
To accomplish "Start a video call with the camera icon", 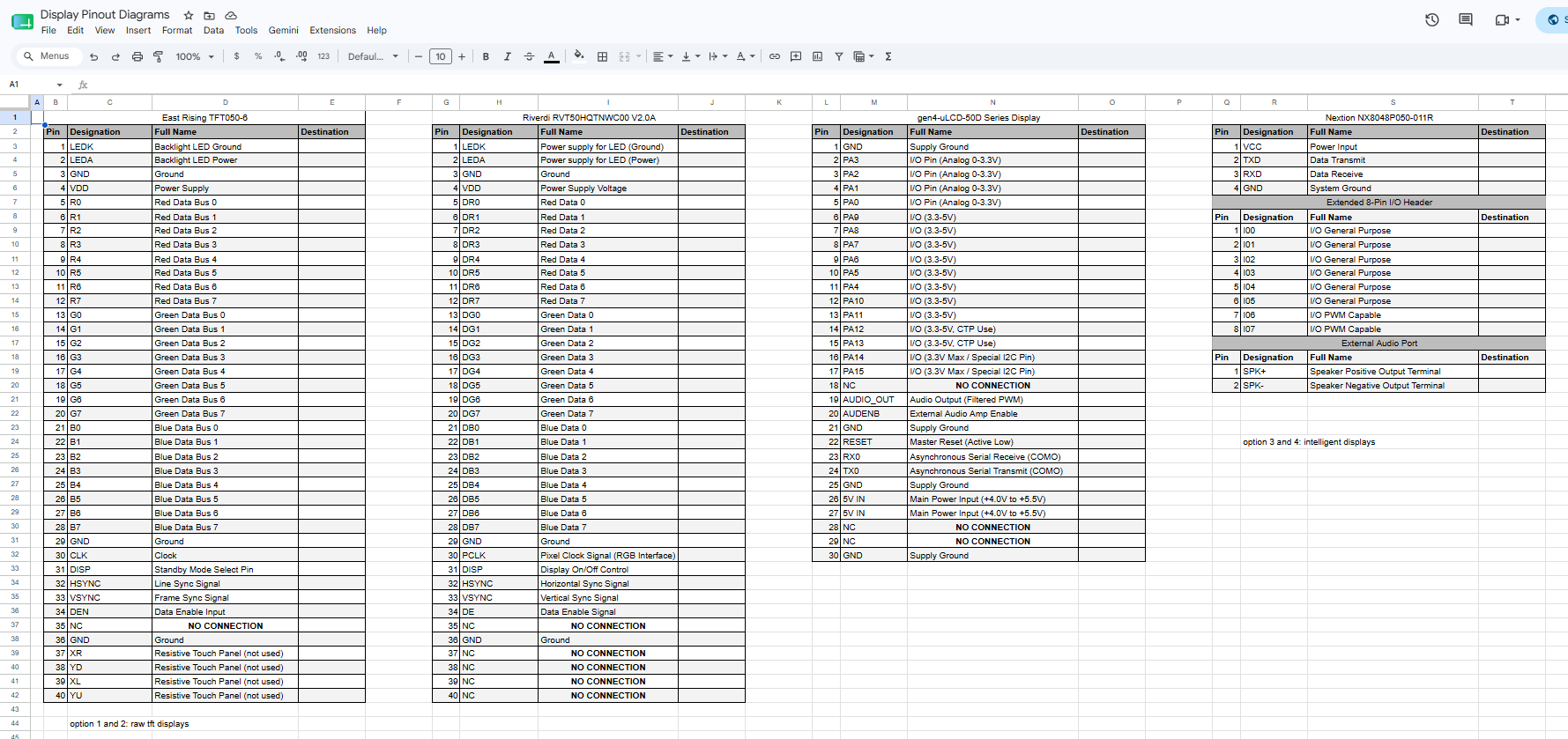I will 1502,19.
